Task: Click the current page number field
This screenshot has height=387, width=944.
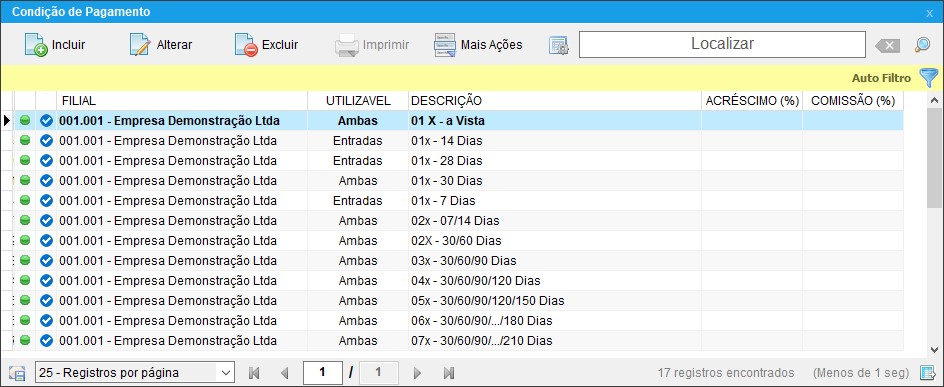Action: tap(323, 373)
